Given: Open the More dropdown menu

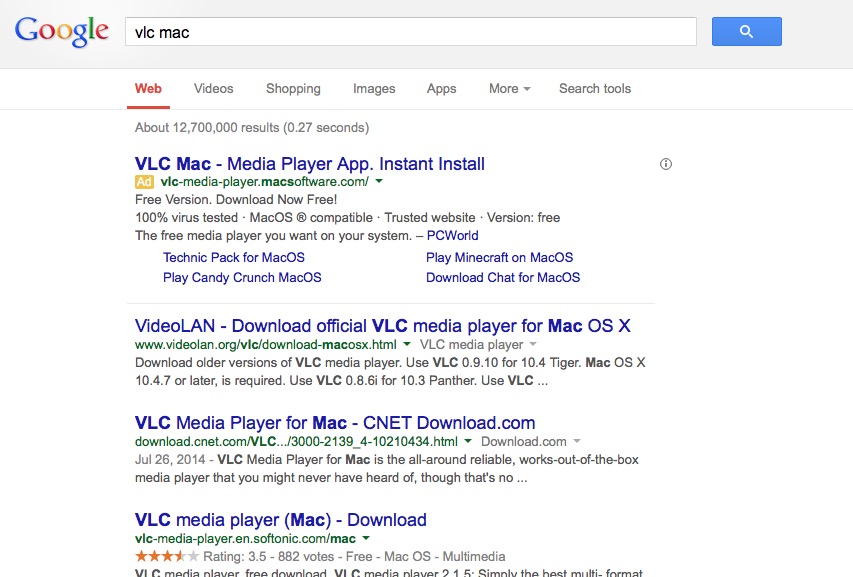Looking at the screenshot, I should 509,89.
